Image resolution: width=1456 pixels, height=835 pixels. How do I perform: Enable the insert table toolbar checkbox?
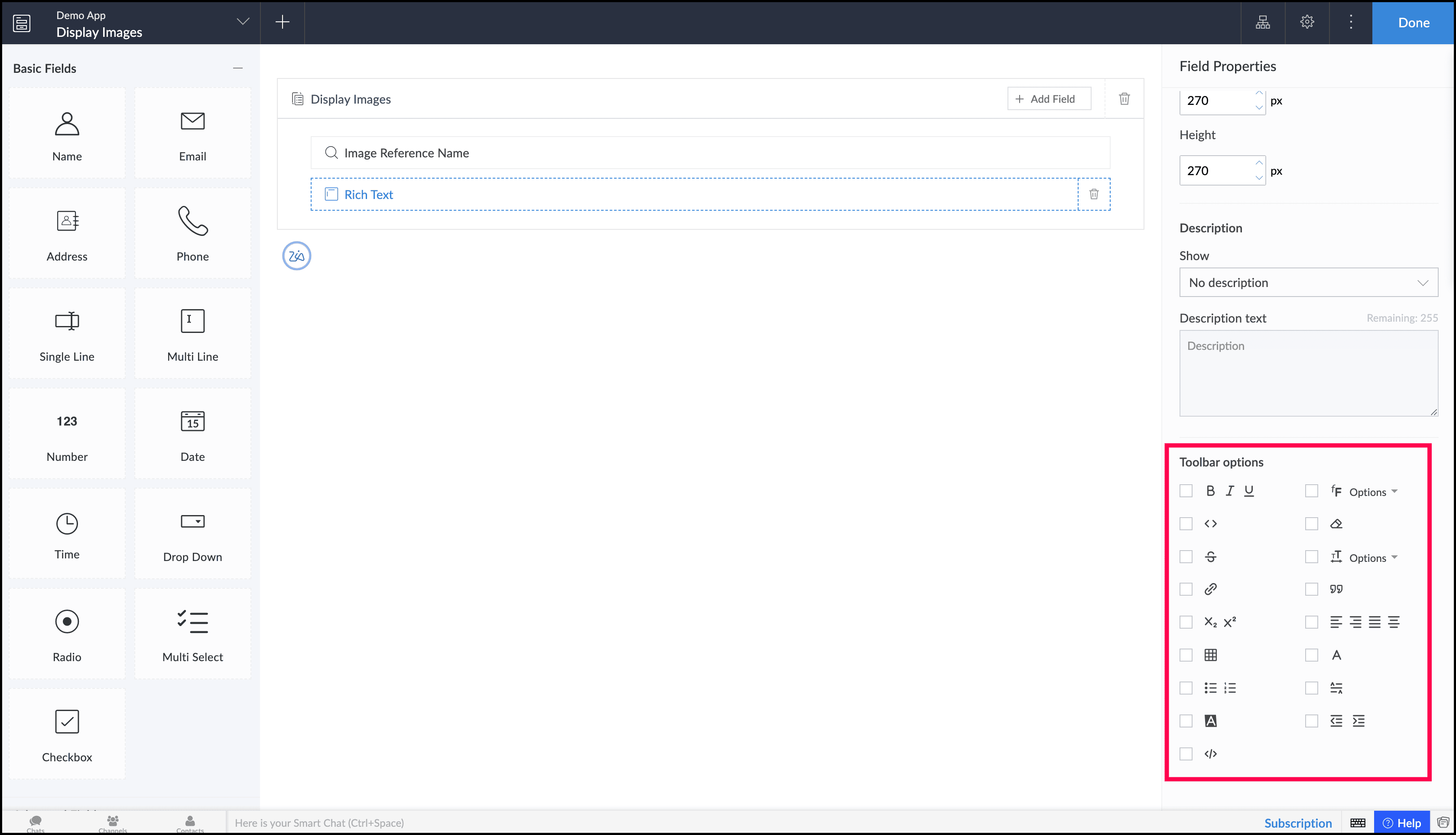pyautogui.click(x=1186, y=656)
